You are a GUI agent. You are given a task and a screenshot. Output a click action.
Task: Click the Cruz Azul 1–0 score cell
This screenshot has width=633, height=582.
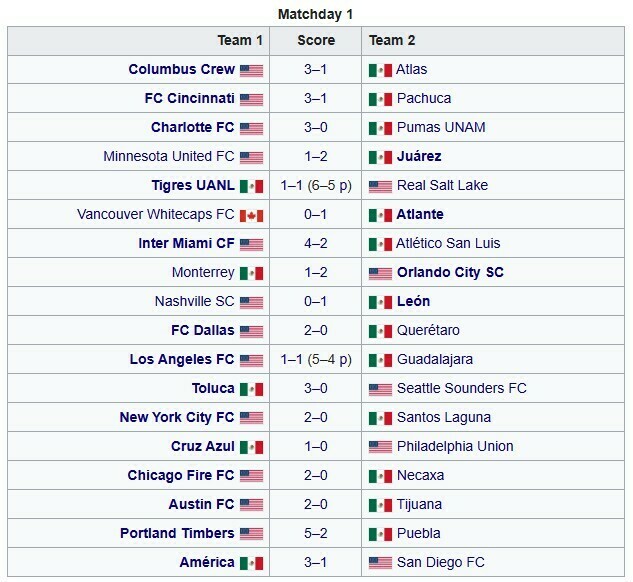316,446
